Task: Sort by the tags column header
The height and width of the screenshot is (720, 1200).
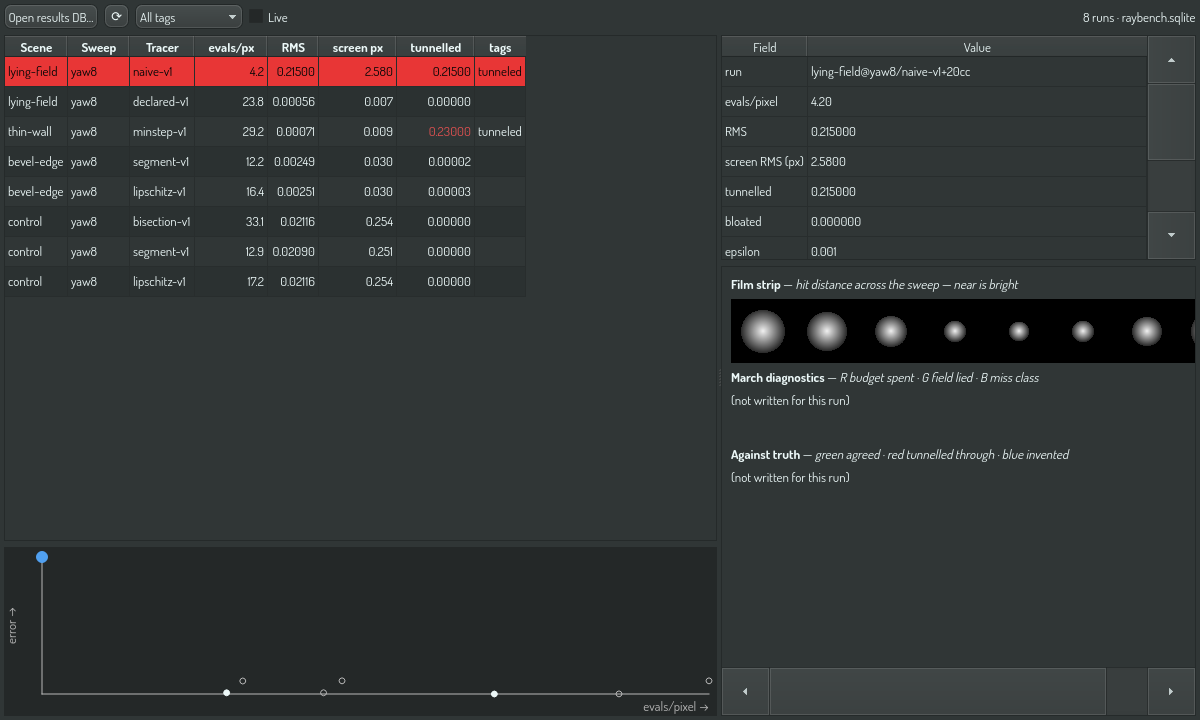Action: (x=500, y=47)
